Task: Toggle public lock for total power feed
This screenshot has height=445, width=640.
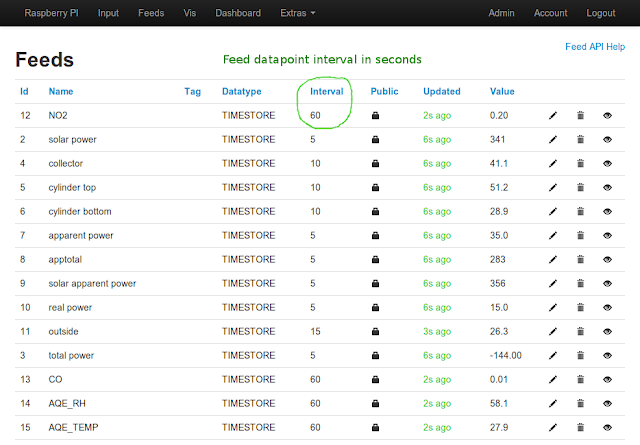Action: point(376,356)
